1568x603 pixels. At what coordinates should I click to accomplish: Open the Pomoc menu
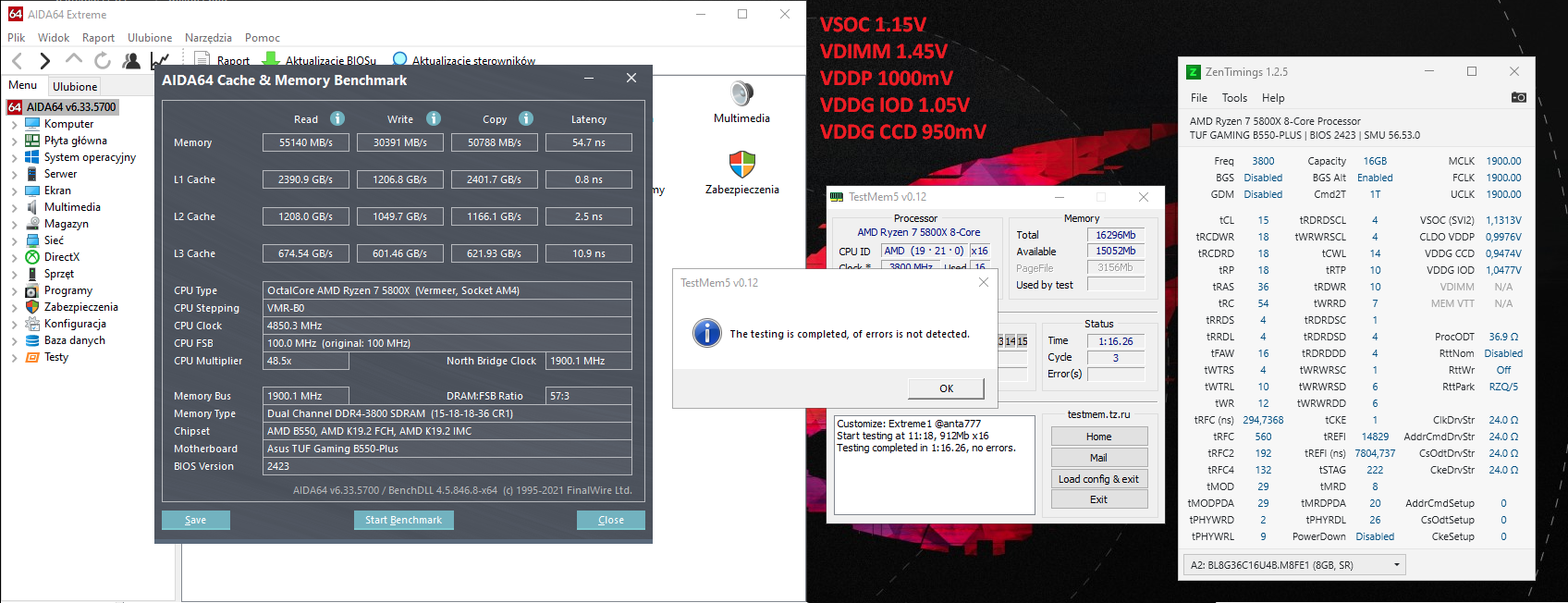pyautogui.click(x=263, y=38)
